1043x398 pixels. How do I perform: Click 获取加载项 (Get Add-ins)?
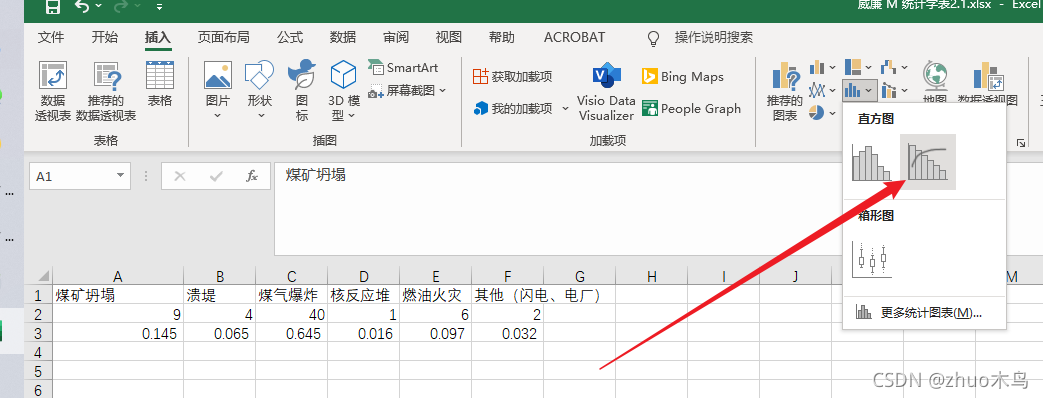point(512,77)
